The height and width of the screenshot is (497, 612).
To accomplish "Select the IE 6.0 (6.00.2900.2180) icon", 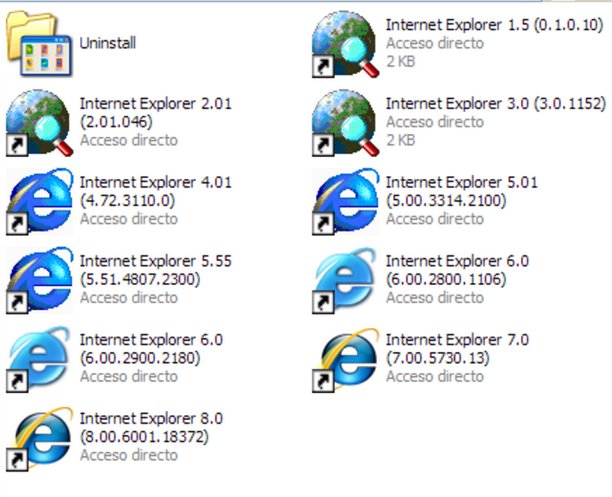I will point(39,359).
